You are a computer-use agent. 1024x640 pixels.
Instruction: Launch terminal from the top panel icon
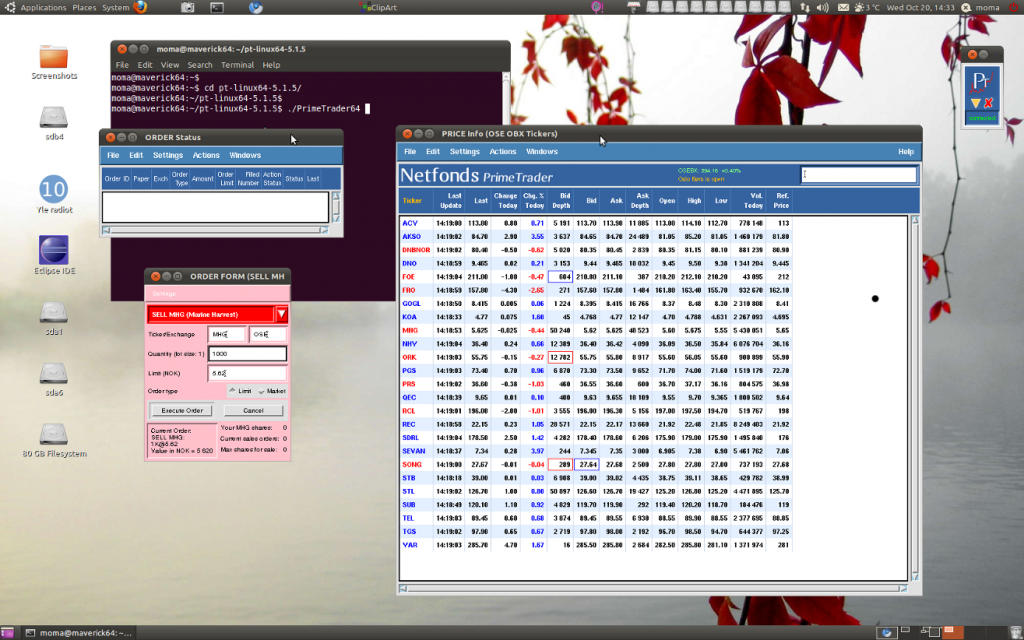click(x=217, y=8)
